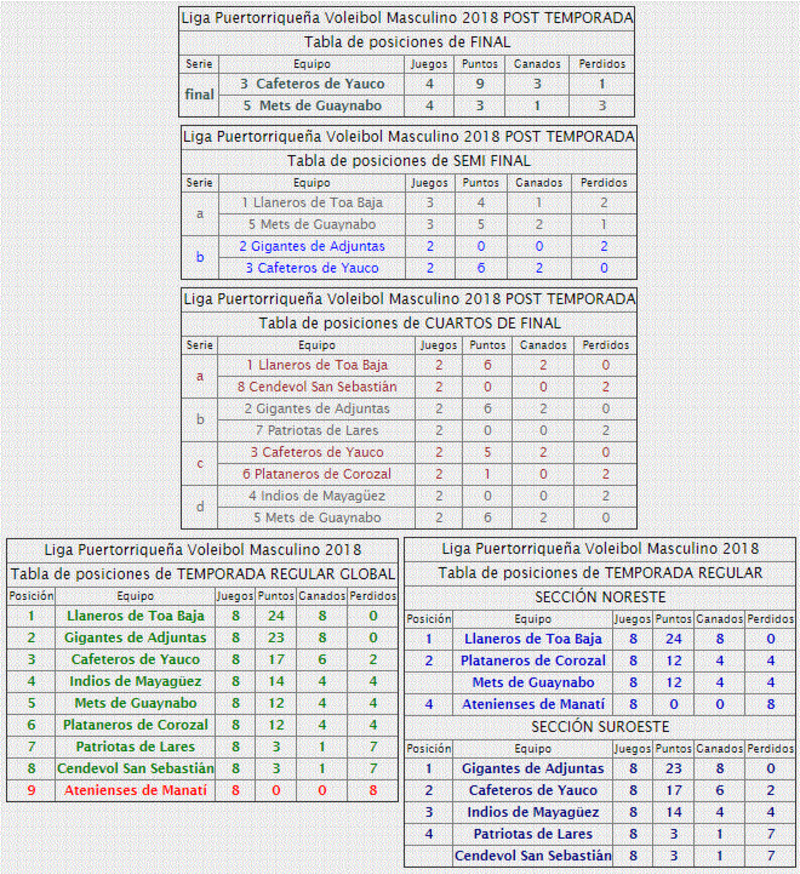Image resolution: width=800 pixels, height=874 pixels.
Task: Select '3 Cafeteros de Yauco' in the FINAL table
Action: 312,84
